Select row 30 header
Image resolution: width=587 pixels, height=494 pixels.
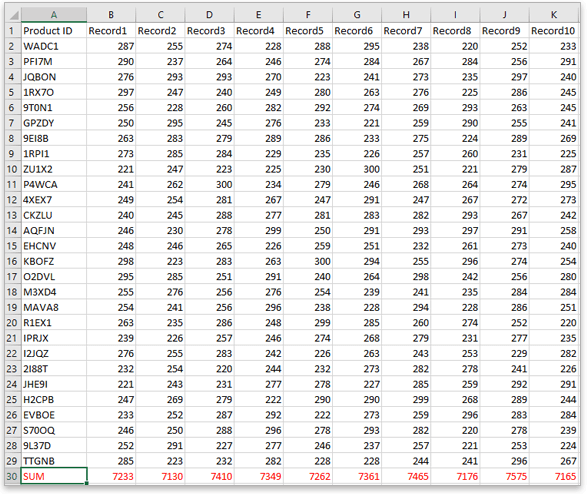click(x=12, y=476)
